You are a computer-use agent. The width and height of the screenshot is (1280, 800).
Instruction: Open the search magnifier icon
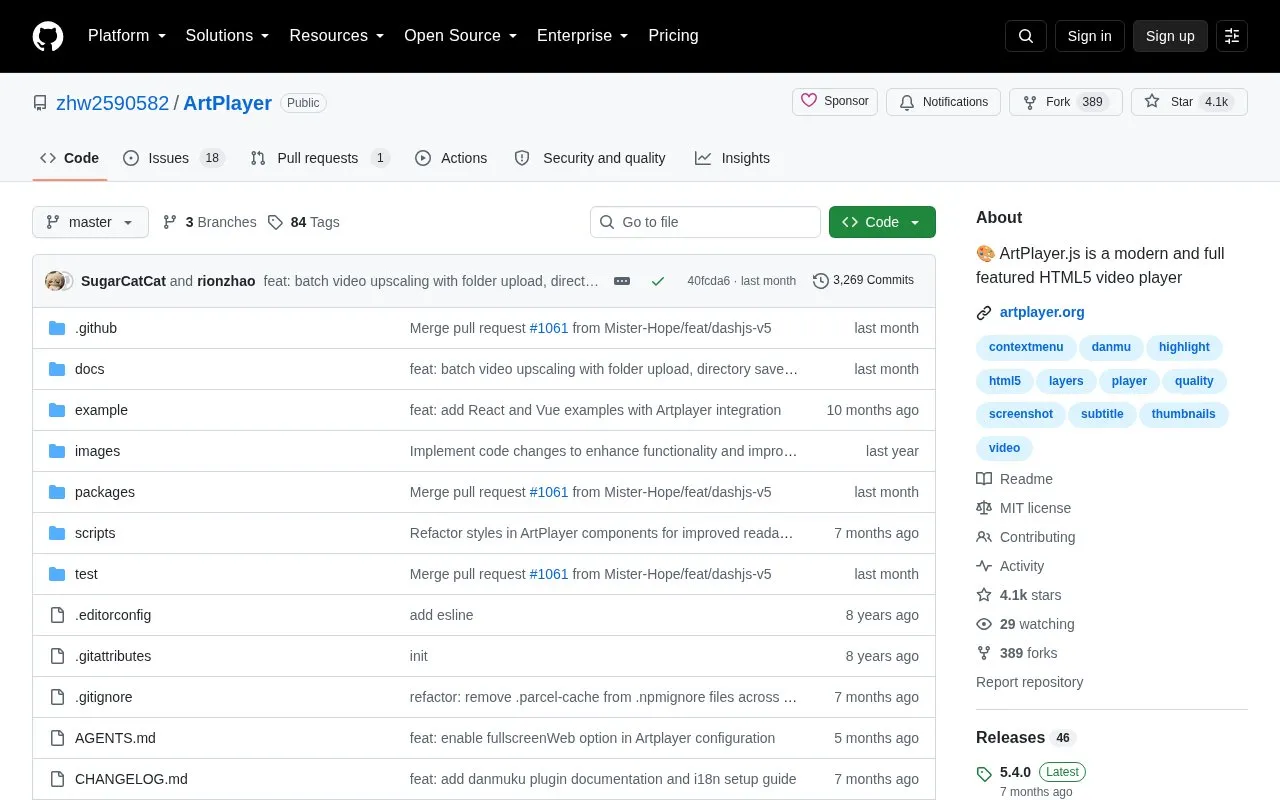pos(1026,36)
